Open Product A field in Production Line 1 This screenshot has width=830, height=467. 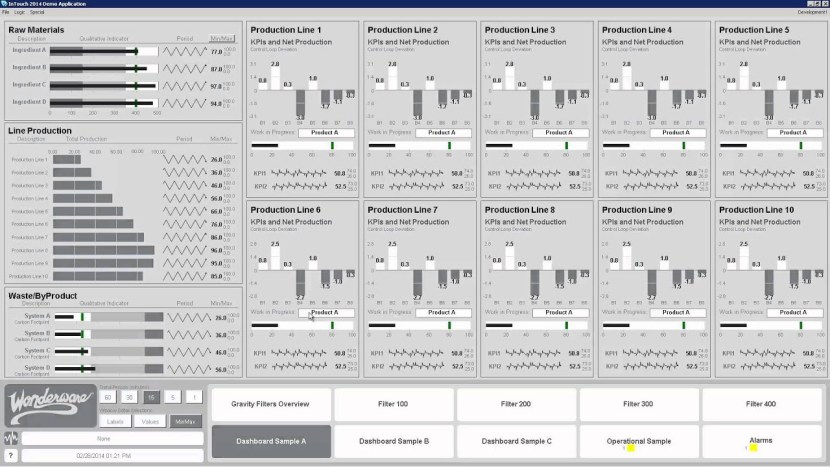[x=325, y=132]
